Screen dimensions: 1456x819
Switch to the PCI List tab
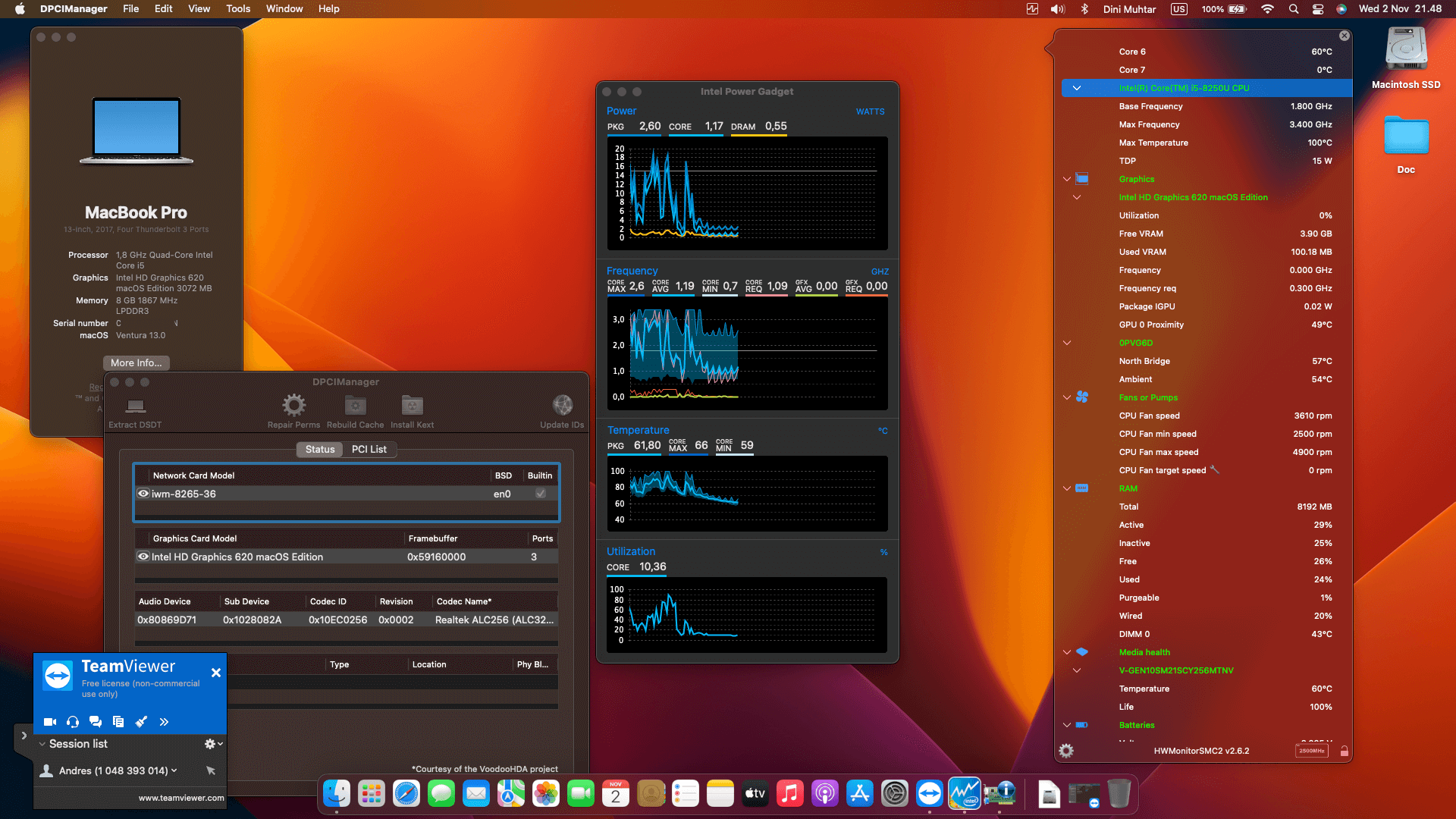tap(369, 449)
